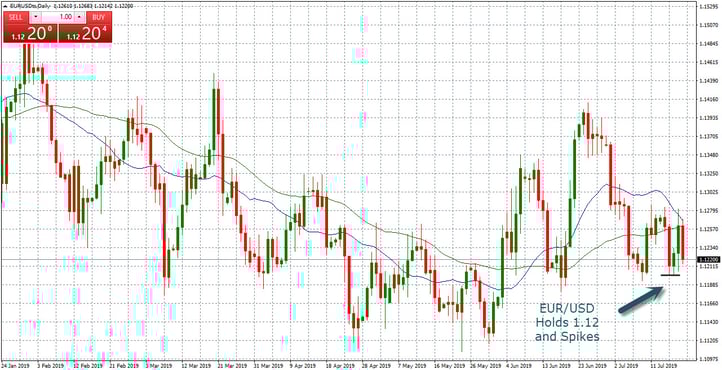The height and width of the screenshot is (370, 722).
Task: Click the BUY button in the trading panel
Action: tap(99, 17)
